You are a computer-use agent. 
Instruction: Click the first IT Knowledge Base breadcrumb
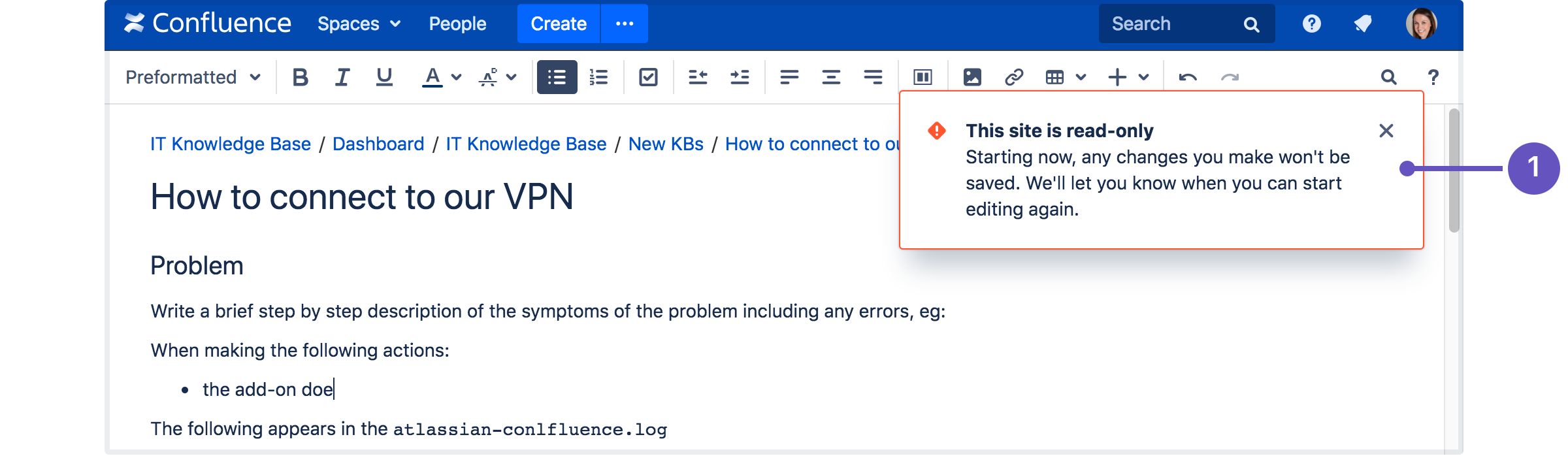[x=231, y=144]
